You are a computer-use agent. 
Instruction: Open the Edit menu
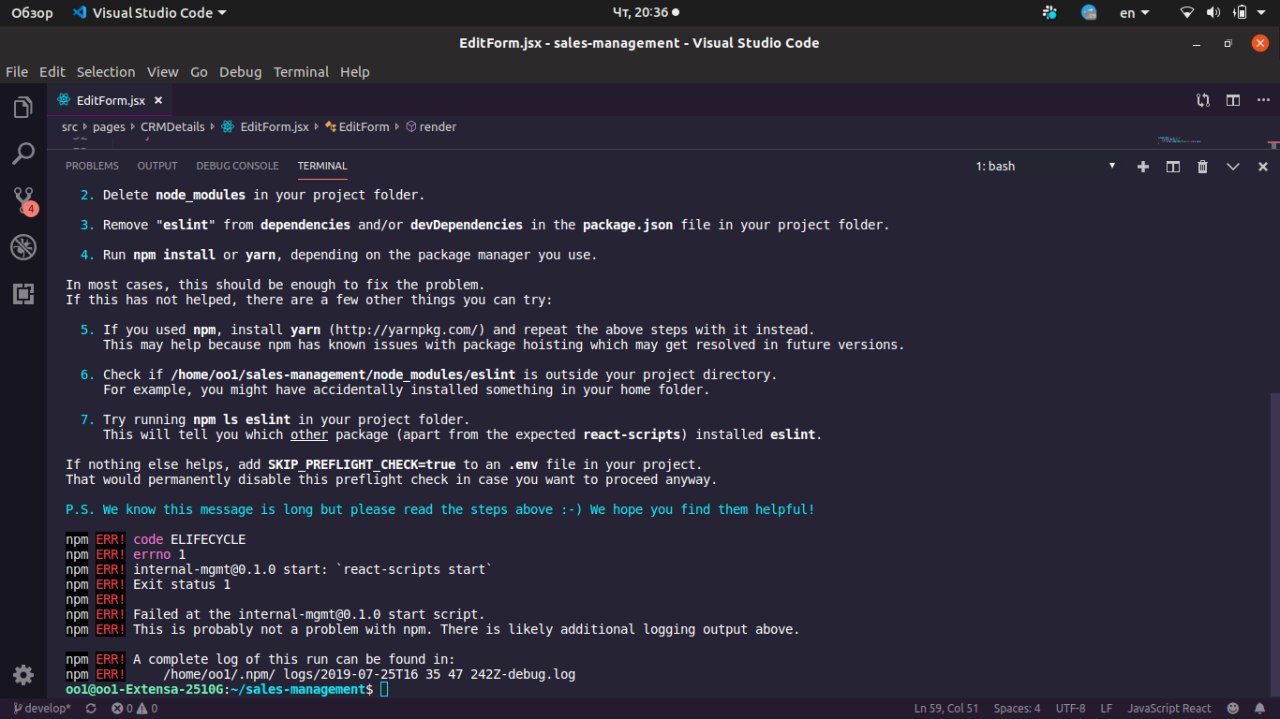click(x=52, y=72)
